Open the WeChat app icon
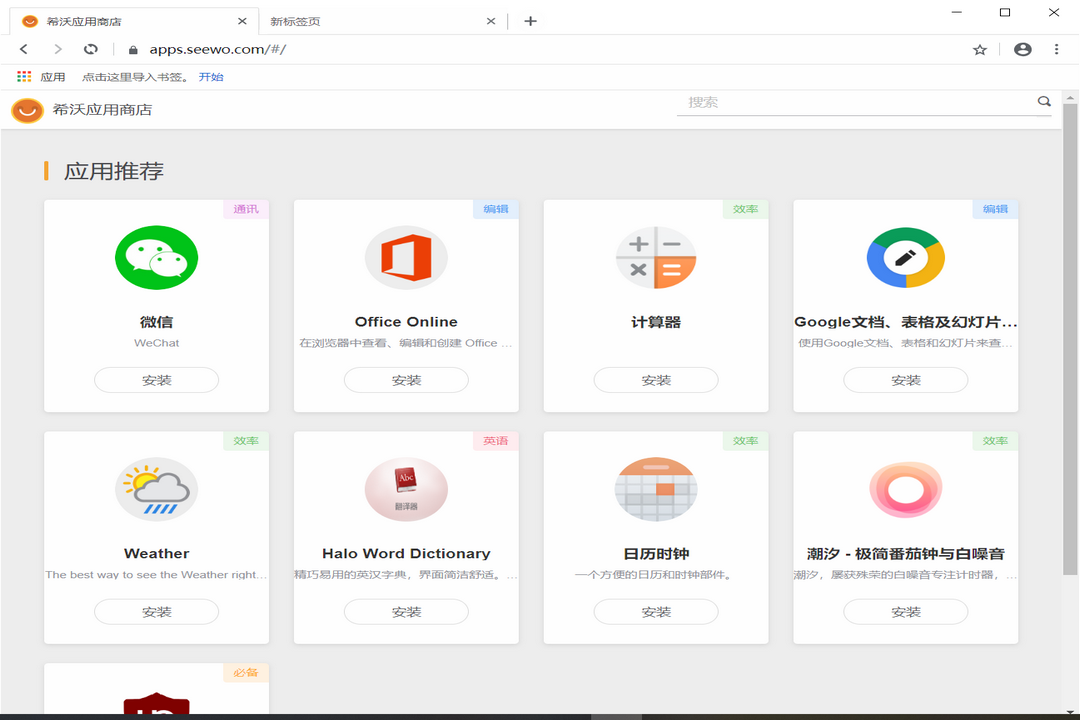 coord(156,257)
